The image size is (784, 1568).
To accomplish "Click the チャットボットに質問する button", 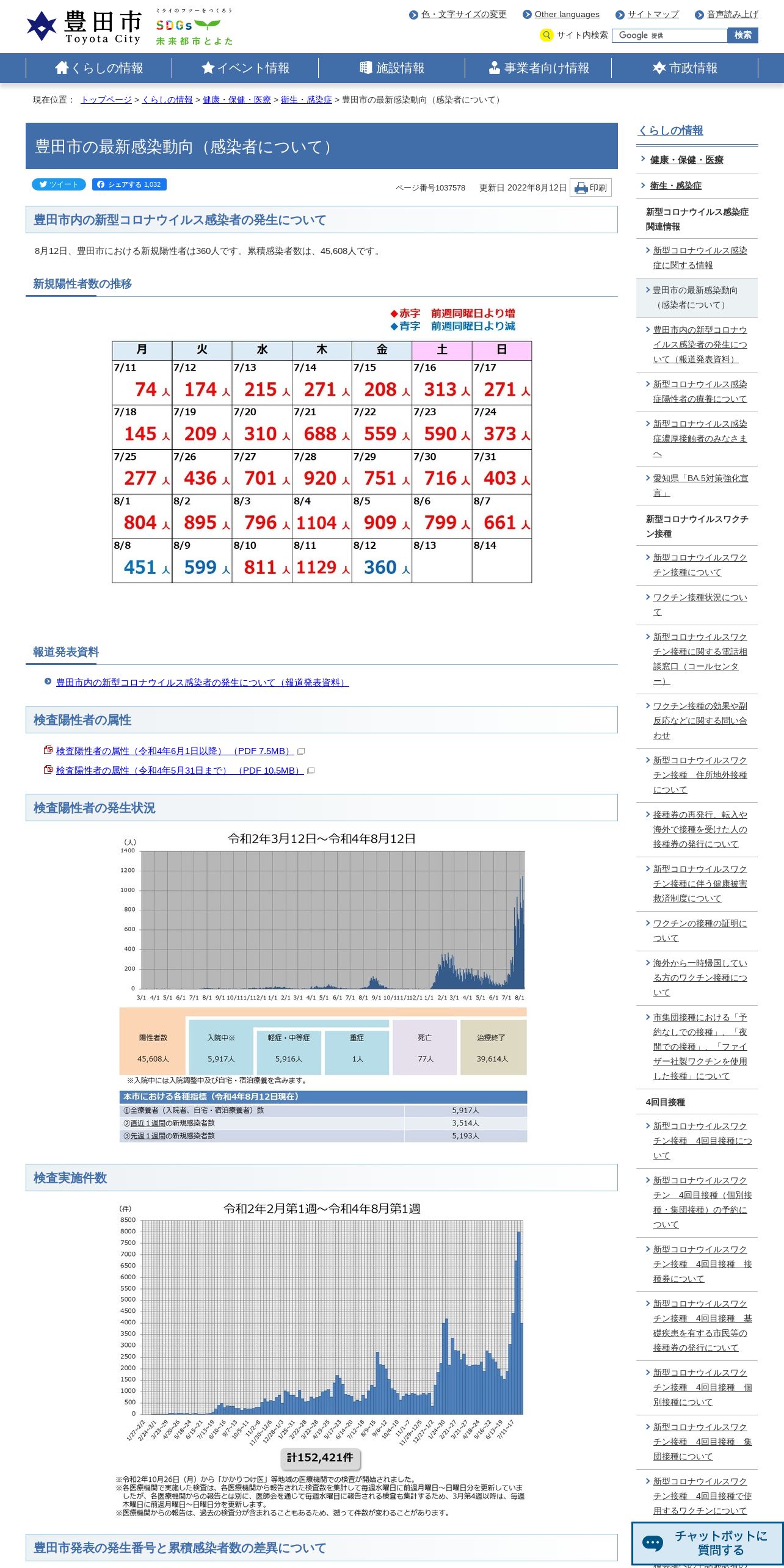I will [708, 1543].
